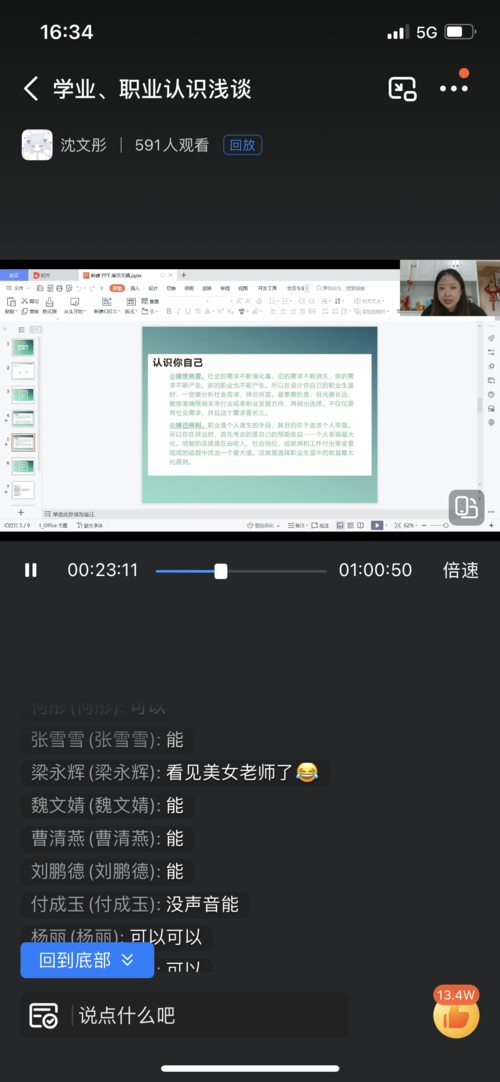Pause the replay video
This screenshot has height=1082, width=500.
(x=31, y=570)
